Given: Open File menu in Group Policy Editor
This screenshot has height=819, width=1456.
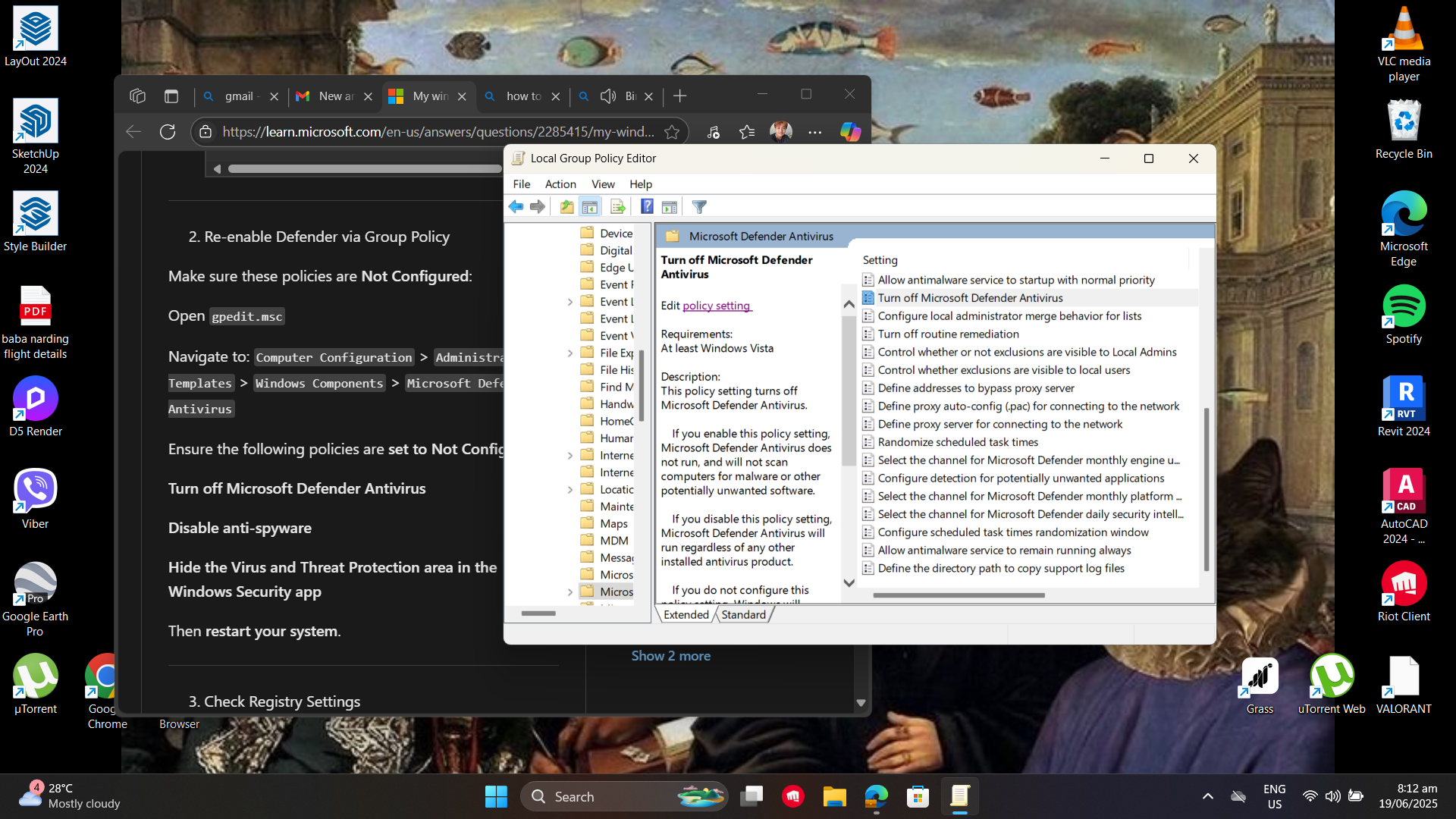Looking at the screenshot, I should tap(522, 184).
